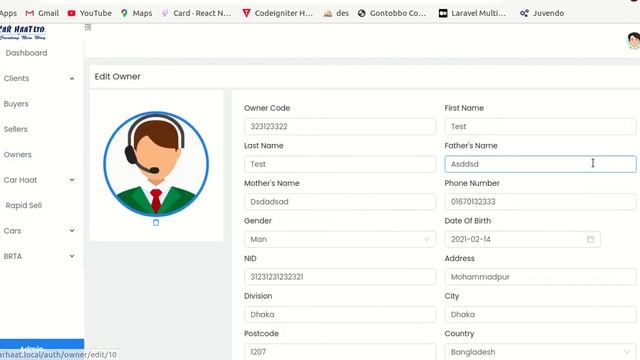Image resolution: width=640 pixels, height=360 pixels.
Task: Open the Maps bookmark
Action: 136,13
